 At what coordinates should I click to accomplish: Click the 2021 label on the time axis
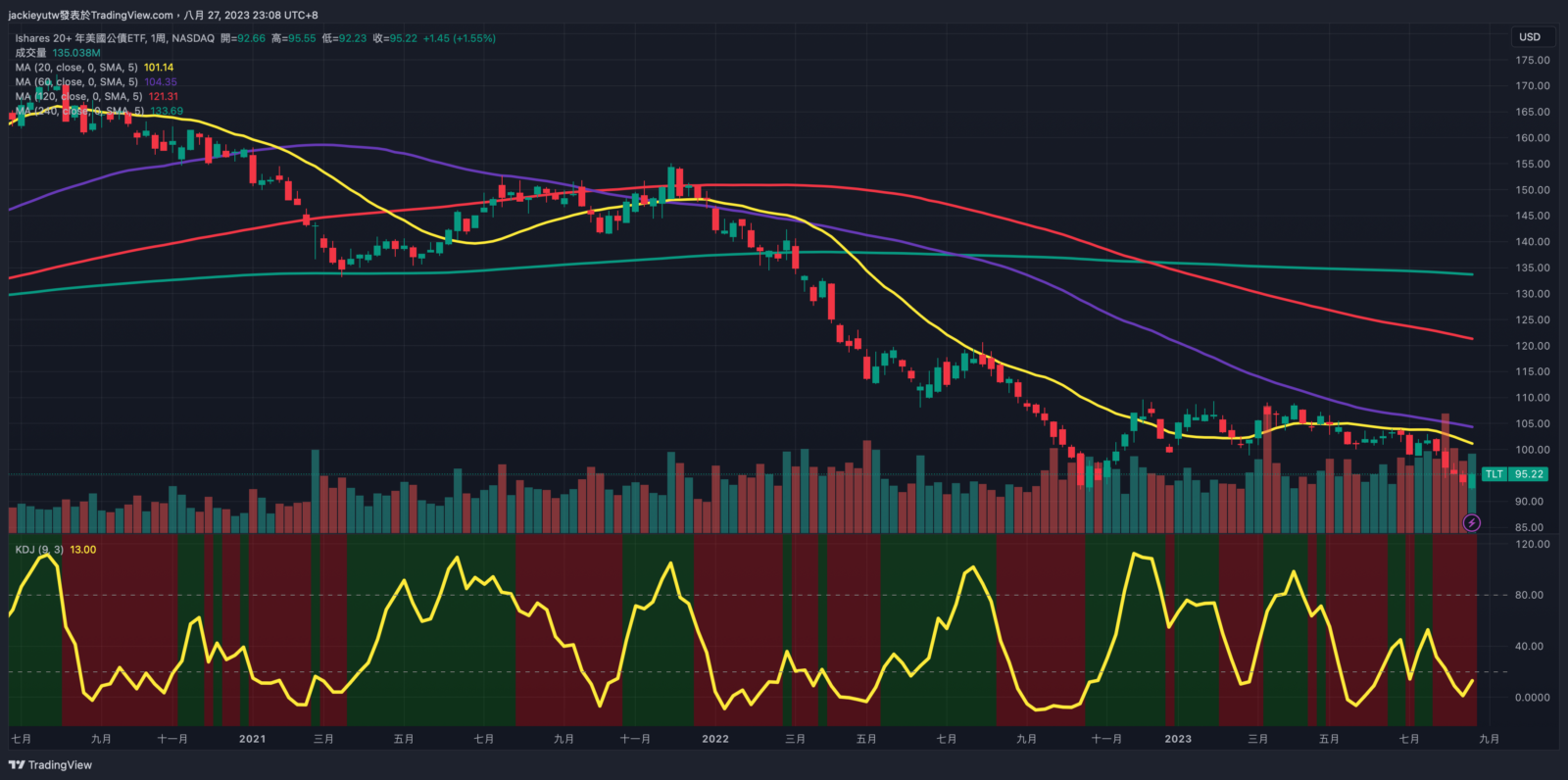click(252, 739)
